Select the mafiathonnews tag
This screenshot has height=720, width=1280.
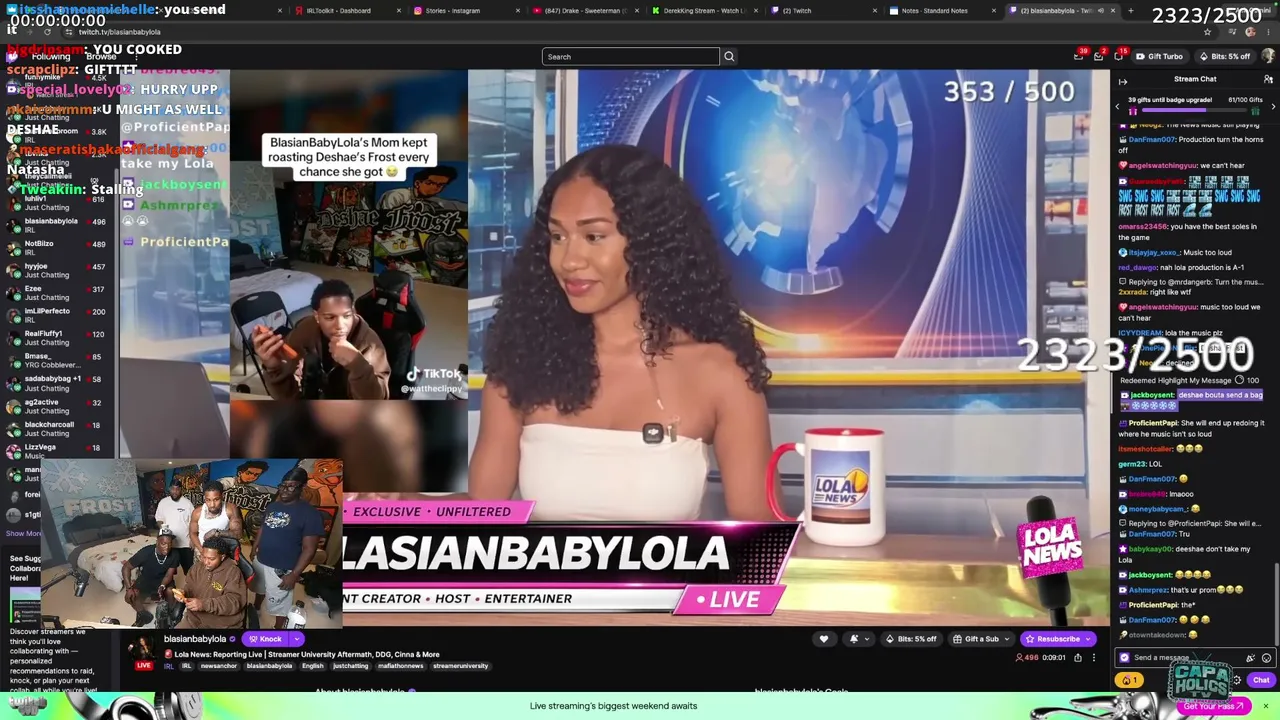click(401, 666)
